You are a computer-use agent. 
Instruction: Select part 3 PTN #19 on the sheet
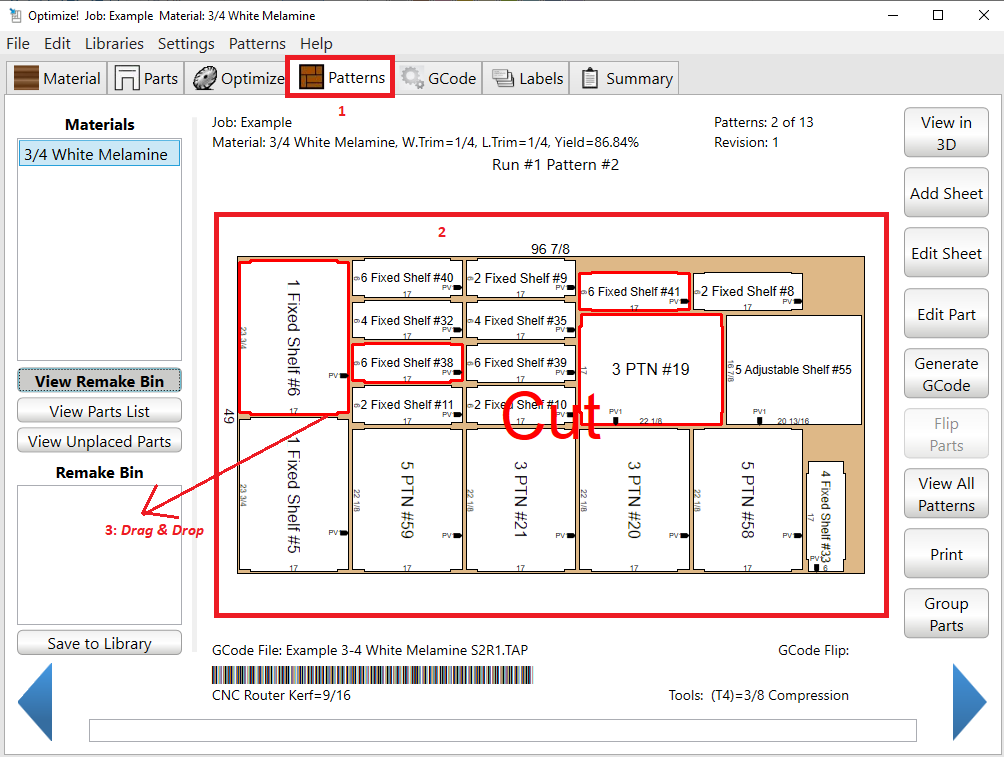[x=651, y=369]
